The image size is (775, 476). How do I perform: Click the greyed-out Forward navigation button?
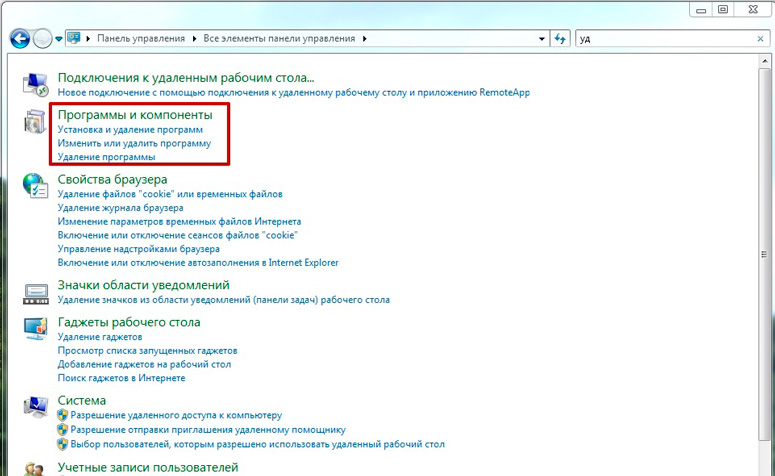(x=43, y=39)
